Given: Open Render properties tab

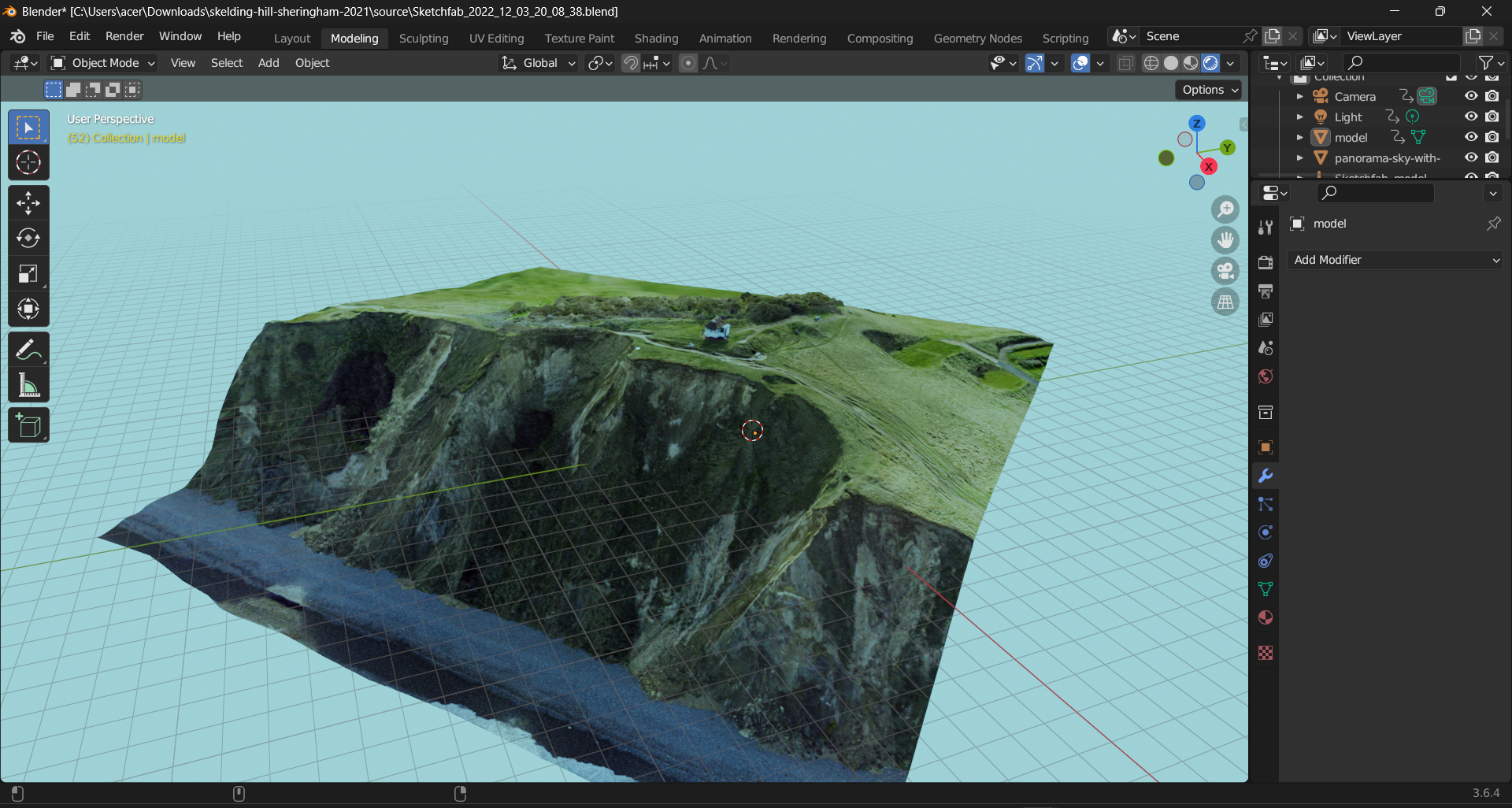Looking at the screenshot, I should point(1266,263).
